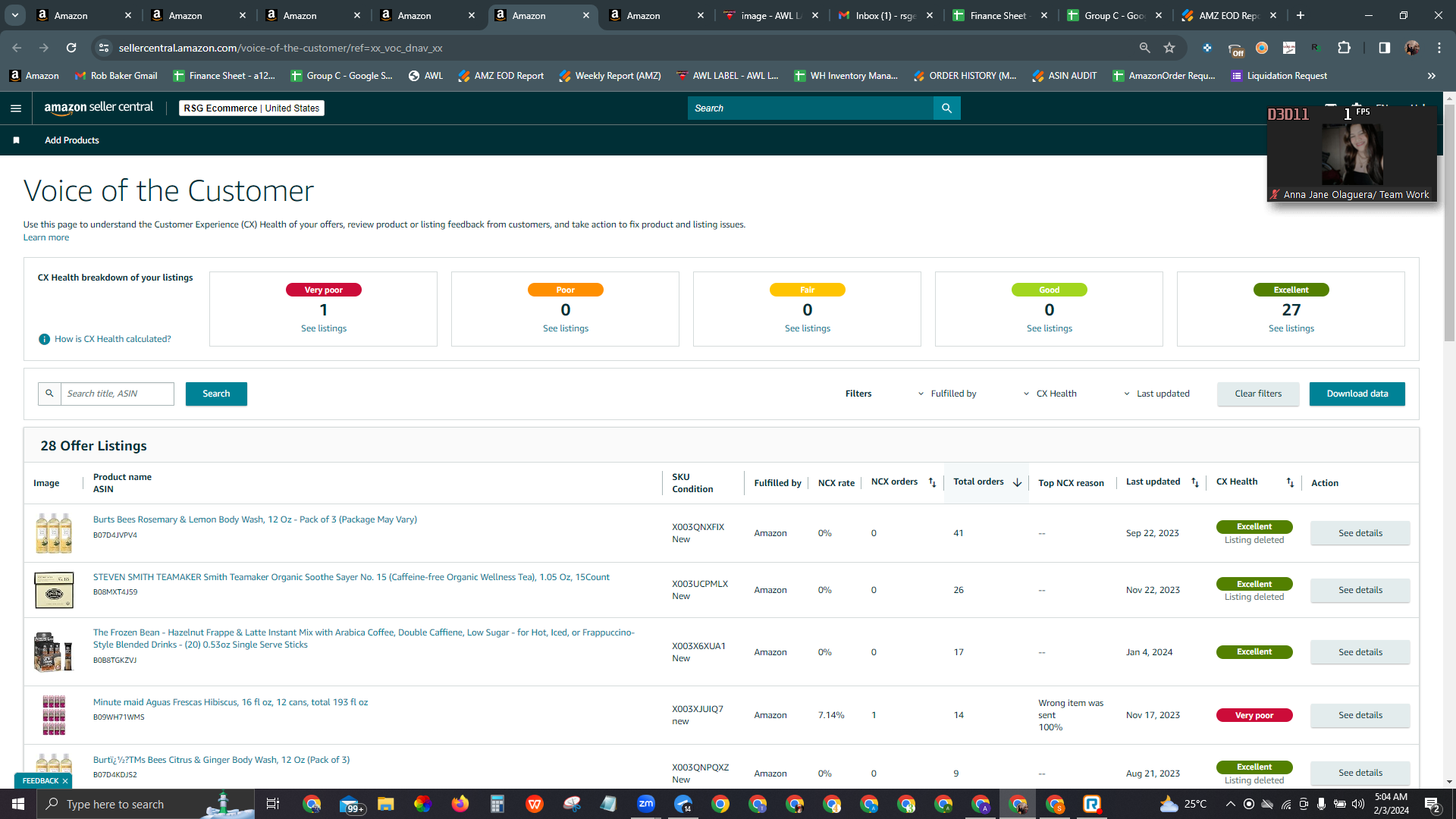Viewport: 1456px width, 819px height.
Task: Show more bookmarks chevron
Action: click(1432, 76)
